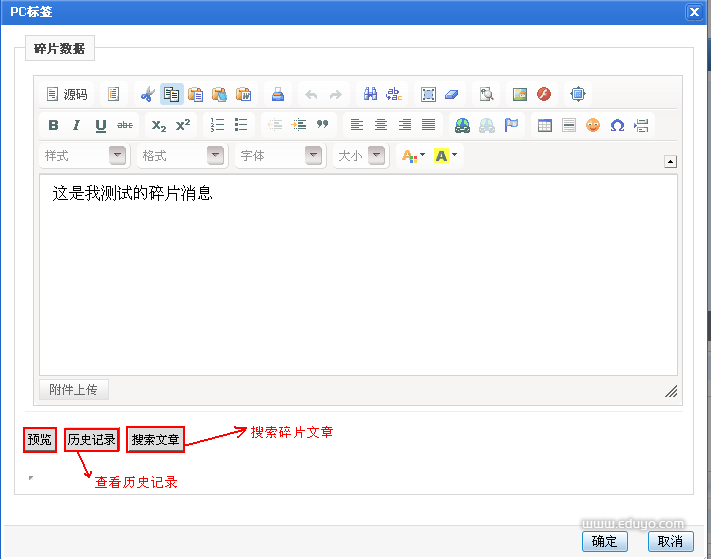Insert a Flash object
Image resolution: width=711 pixels, height=559 pixels.
click(544, 94)
